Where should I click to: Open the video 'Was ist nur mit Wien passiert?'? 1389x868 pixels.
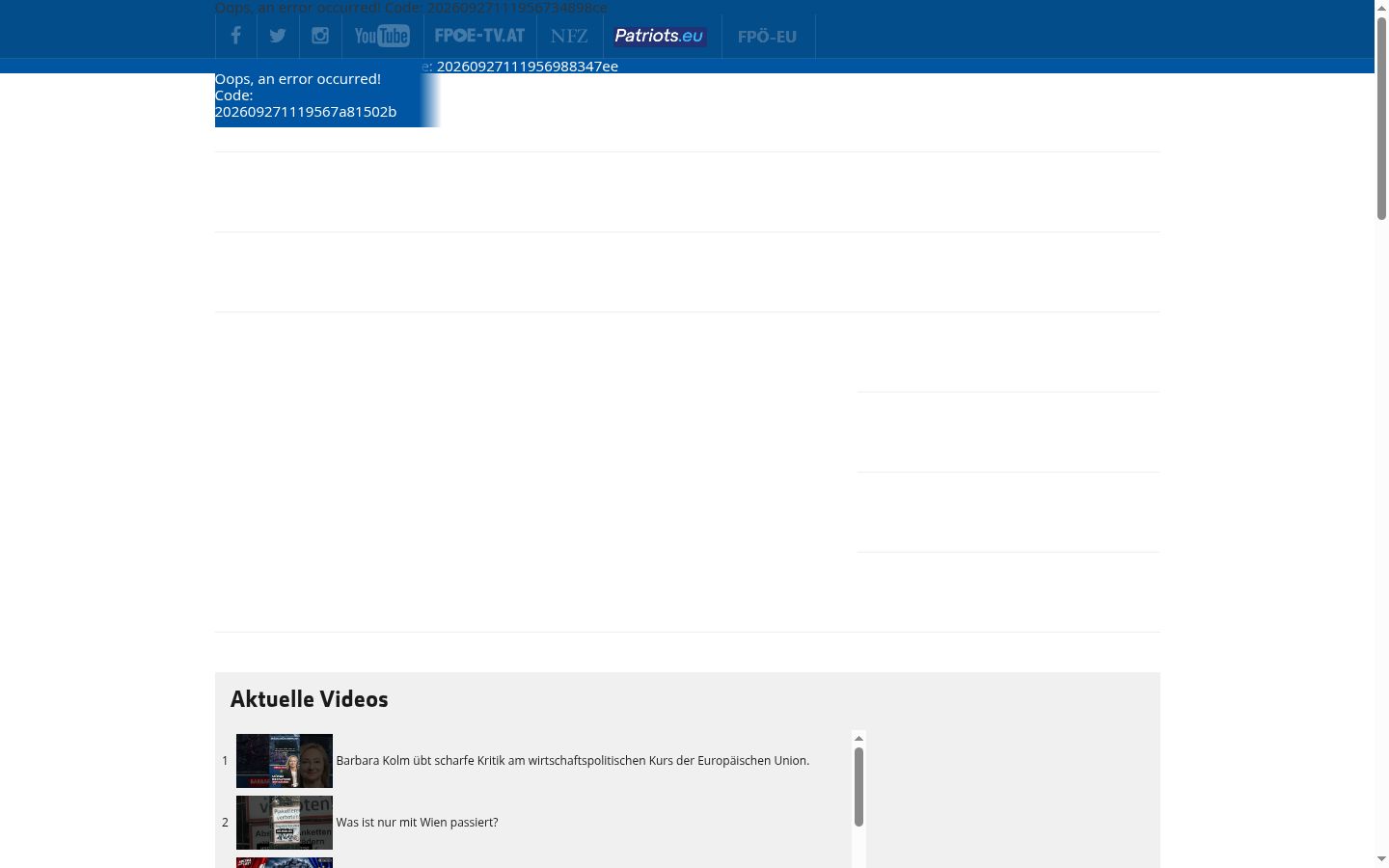click(417, 823)
